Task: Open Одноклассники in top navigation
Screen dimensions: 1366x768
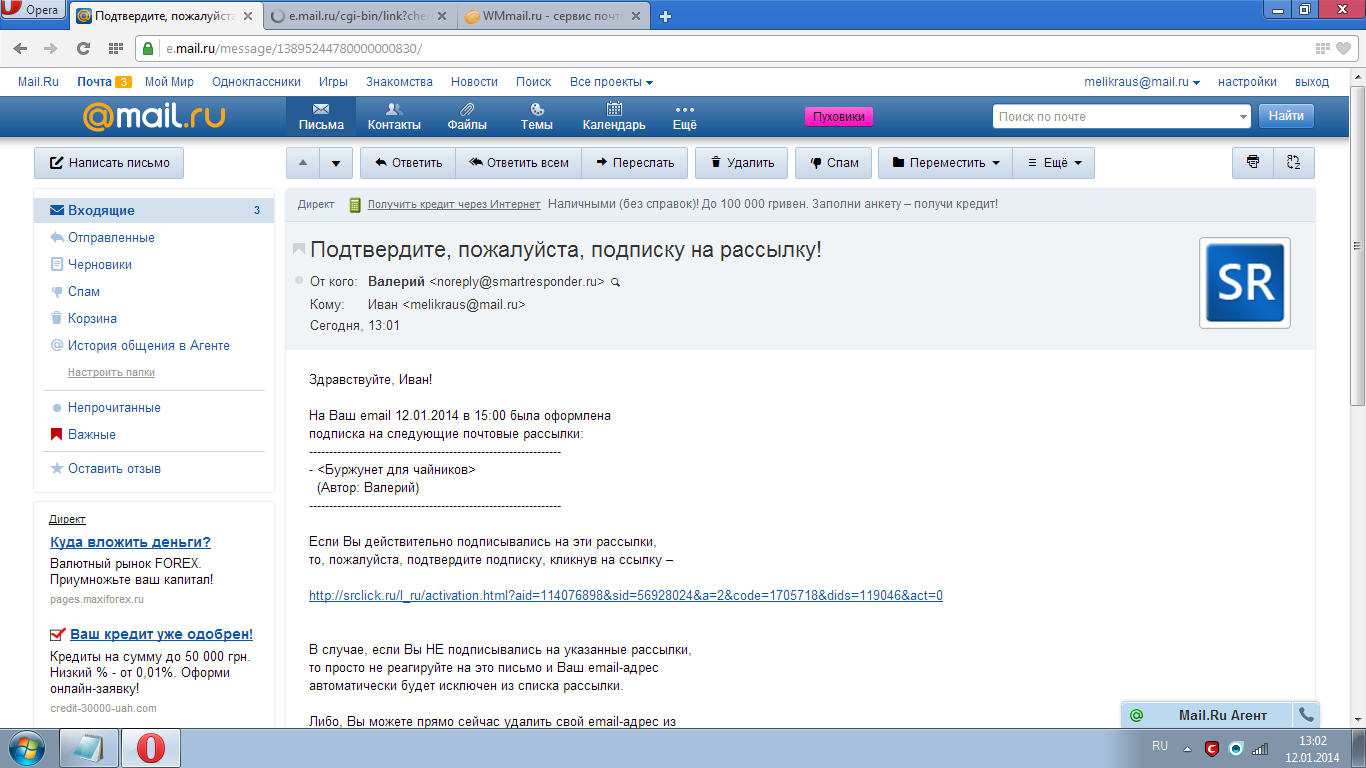Action: tap(256, 82)
